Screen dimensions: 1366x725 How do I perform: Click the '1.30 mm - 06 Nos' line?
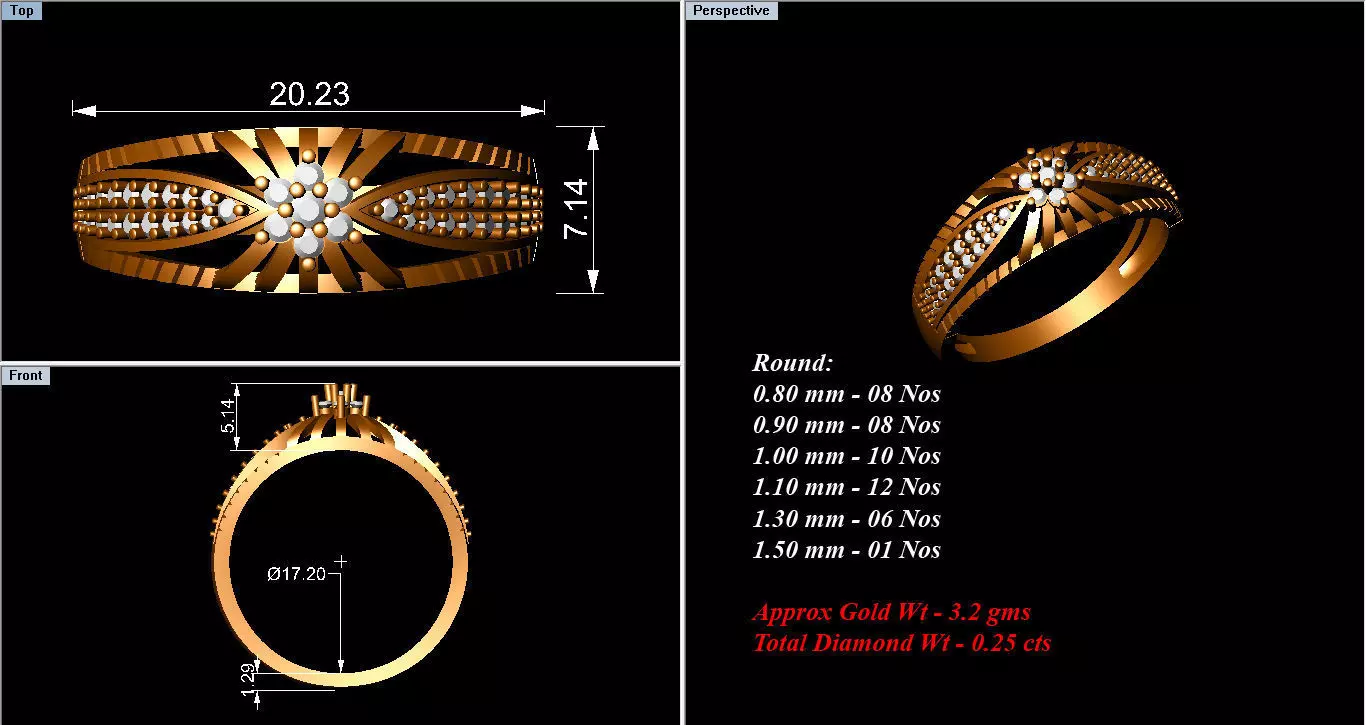click(847, 518)
